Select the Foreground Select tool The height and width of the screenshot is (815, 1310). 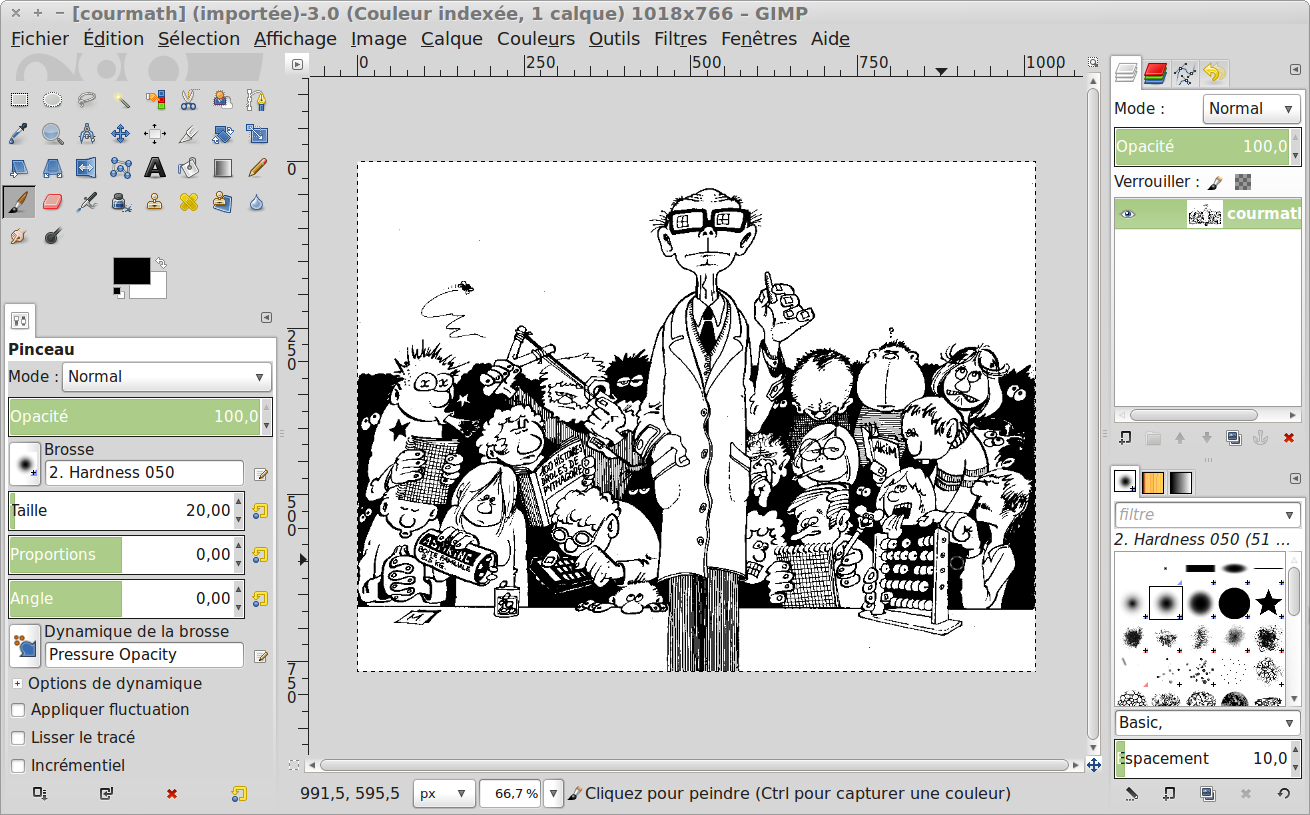pos(223,100)
